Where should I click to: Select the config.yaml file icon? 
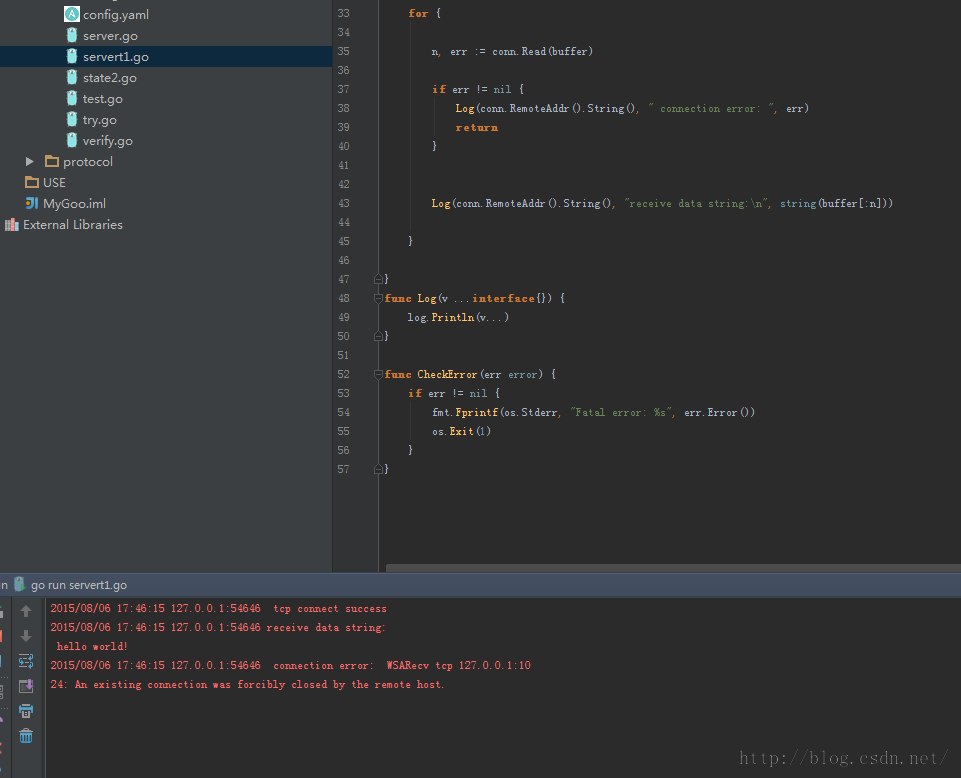point(72,14)
